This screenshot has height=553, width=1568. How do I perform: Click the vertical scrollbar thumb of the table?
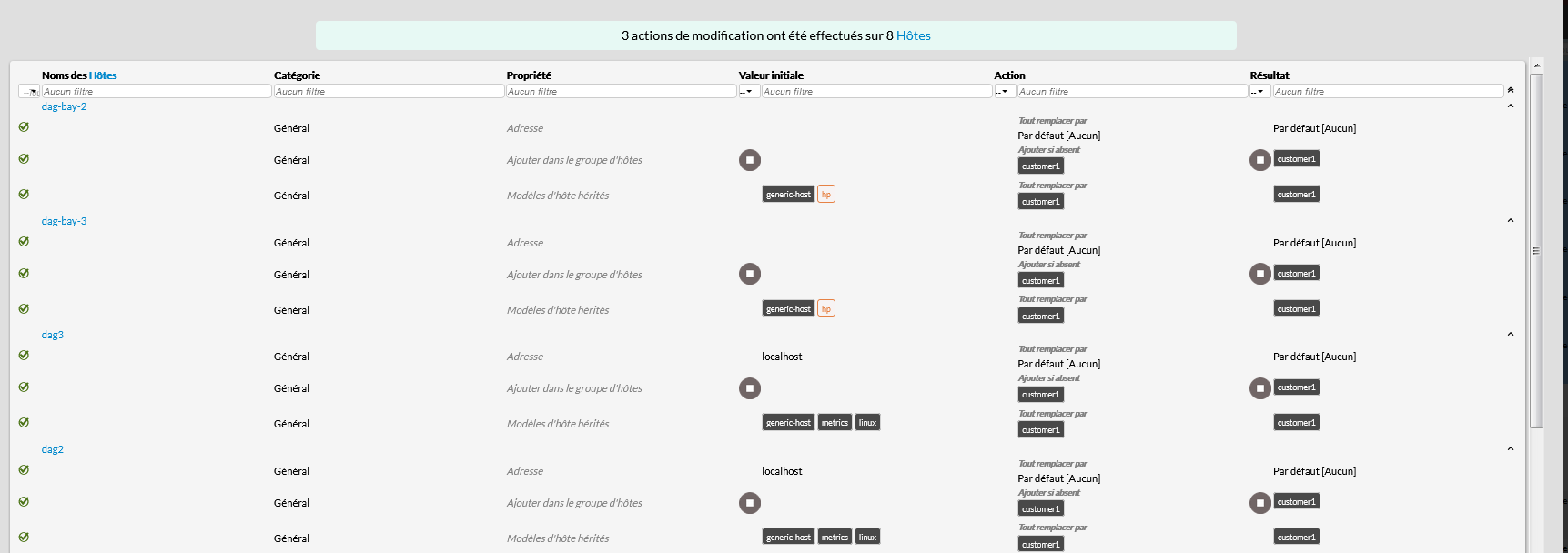point(1537,250)
